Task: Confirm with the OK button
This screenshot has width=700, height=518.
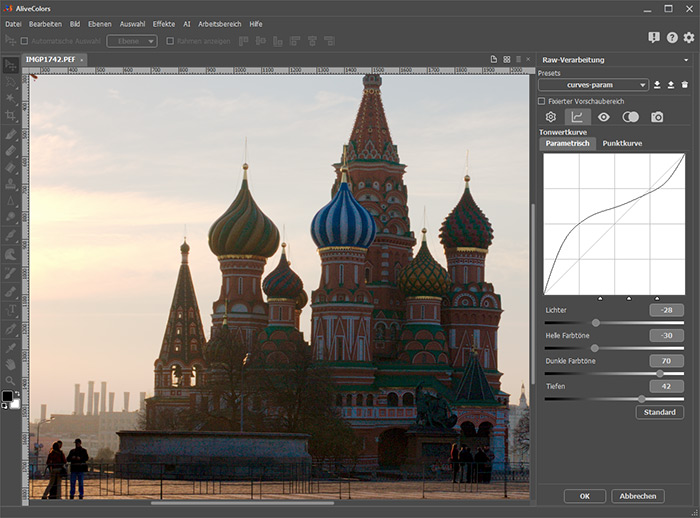Action: [585, 496]
